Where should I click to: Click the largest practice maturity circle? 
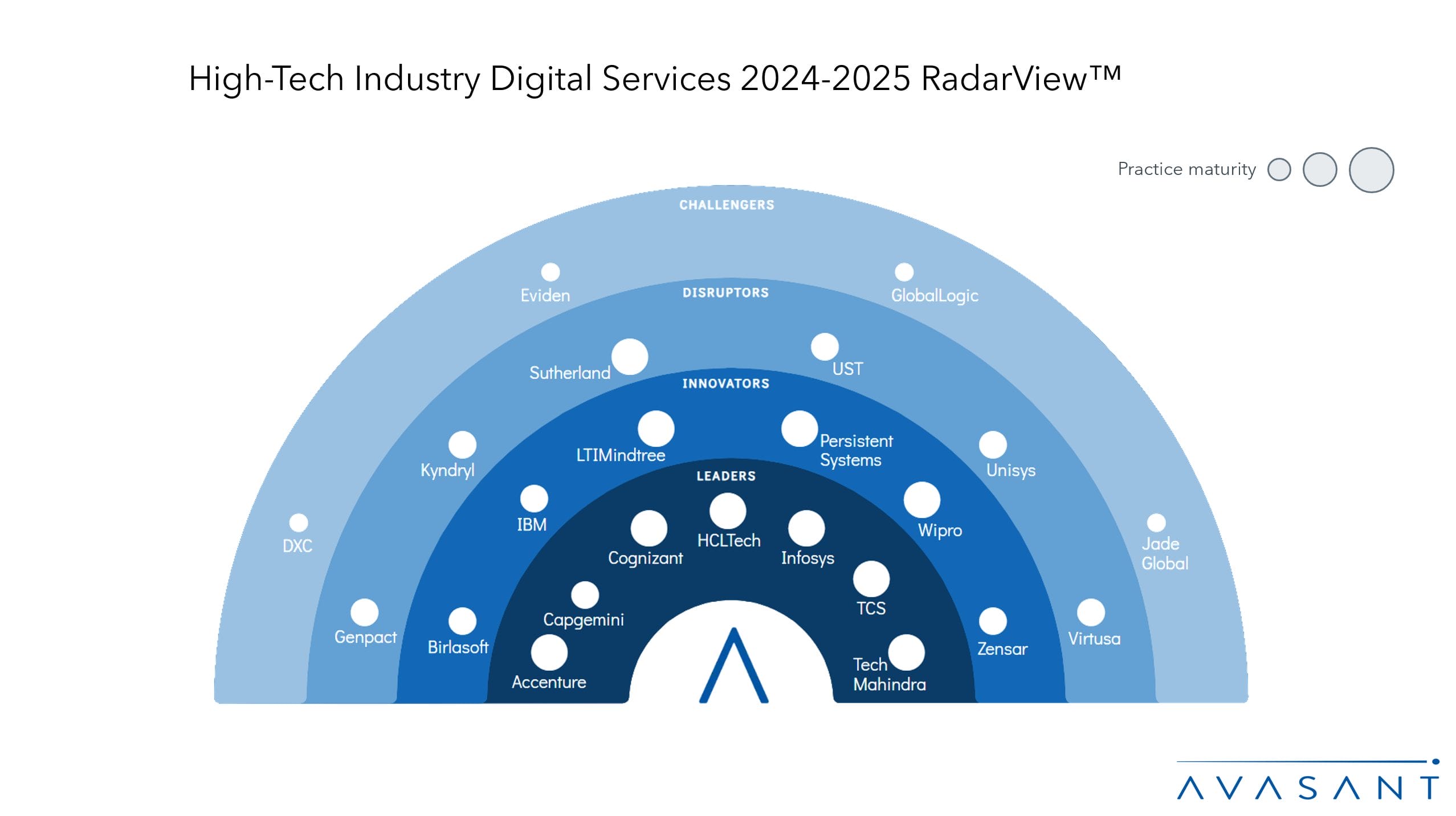click(1371, 170)
